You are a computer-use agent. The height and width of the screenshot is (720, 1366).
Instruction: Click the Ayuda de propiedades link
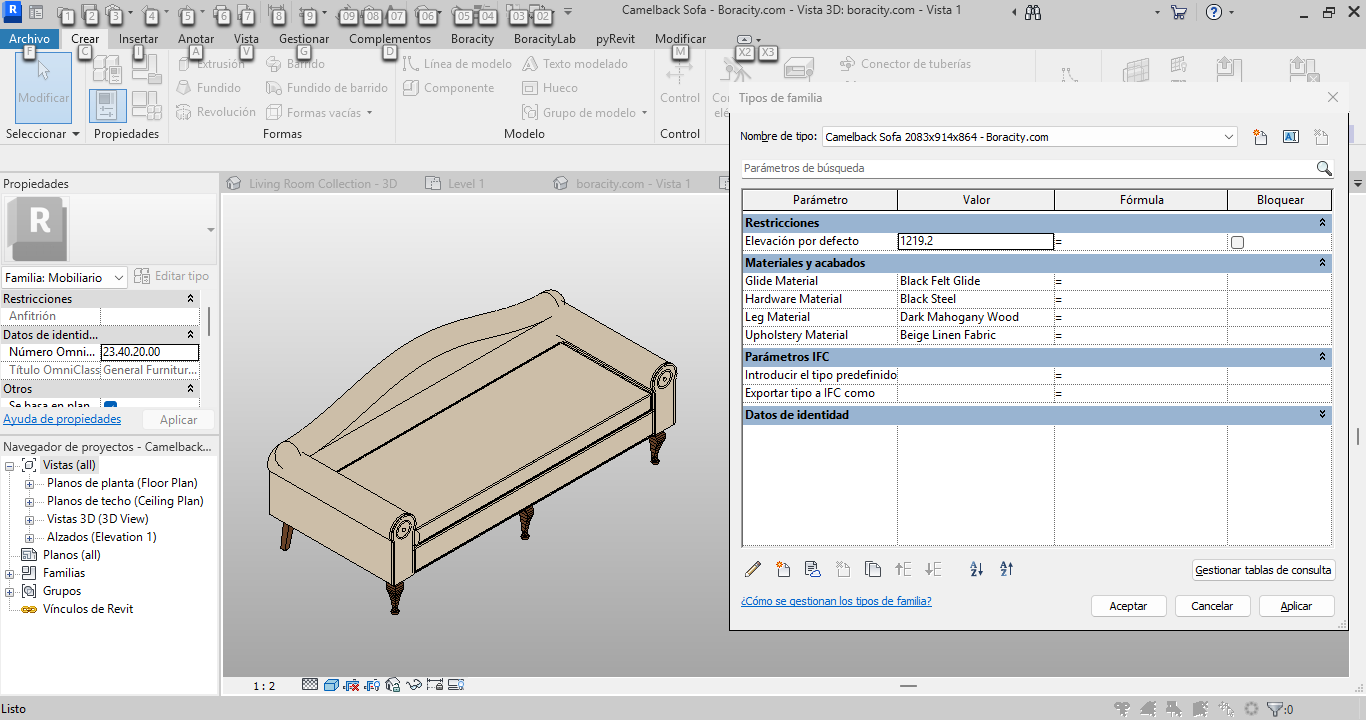[62, 419]
